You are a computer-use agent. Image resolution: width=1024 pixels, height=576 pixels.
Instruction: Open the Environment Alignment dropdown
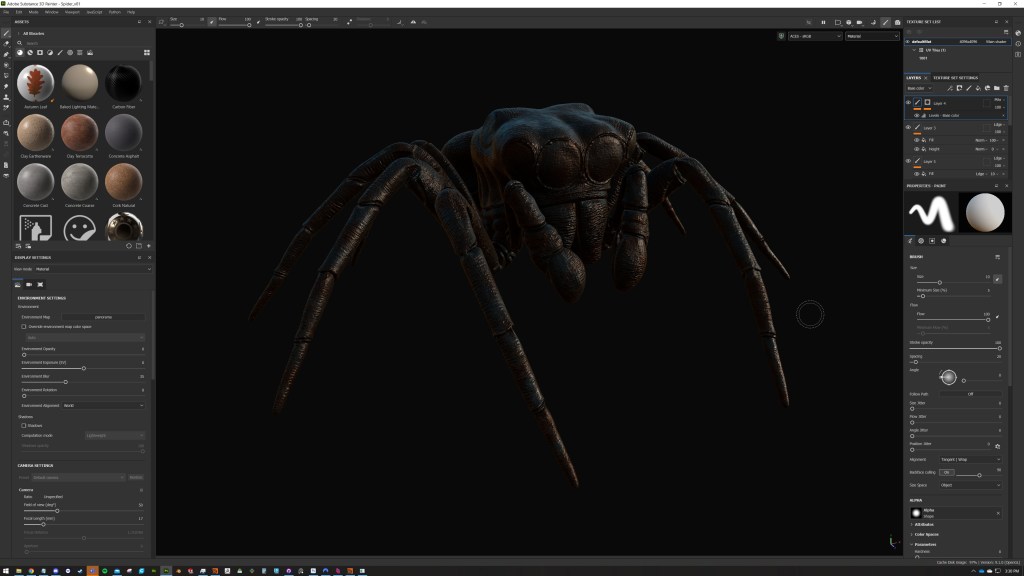pos(103,405)
